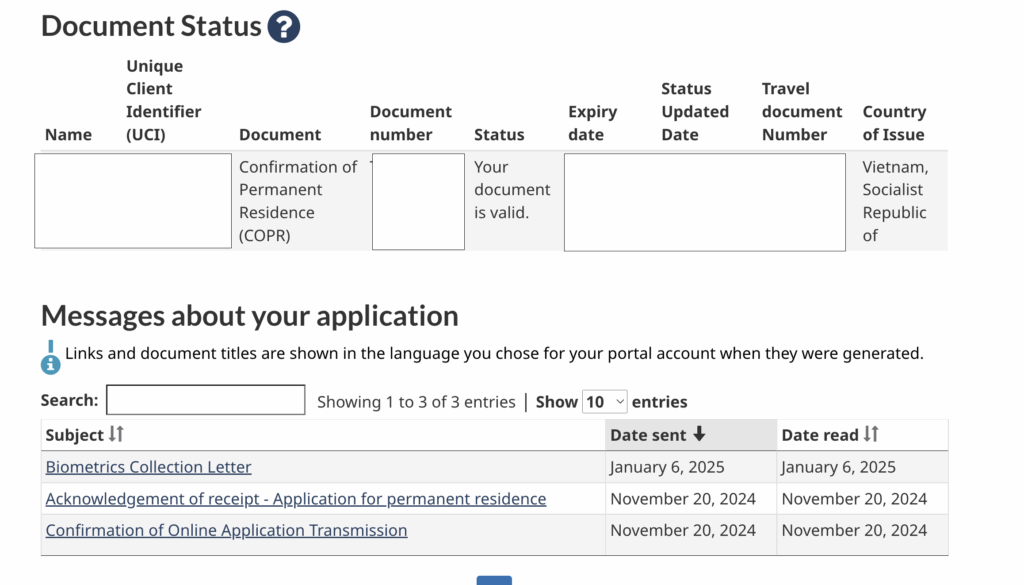Click 'Travel document Number' column header
The height and width of the screenshot is (585, 1024).
[x=802, y=112]
